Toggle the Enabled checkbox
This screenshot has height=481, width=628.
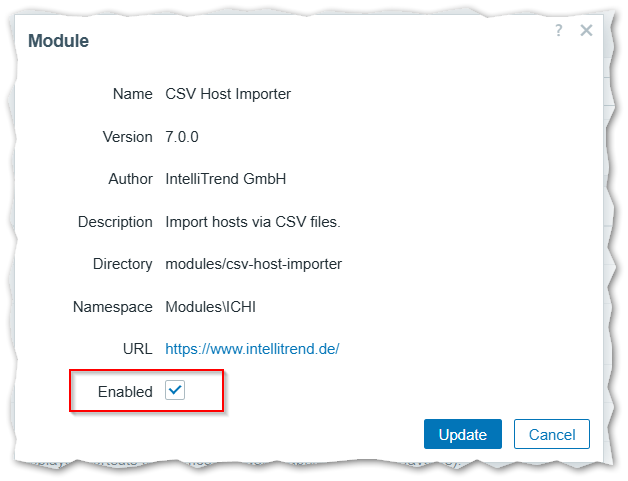pyautogui.click(x=175, y=391)
